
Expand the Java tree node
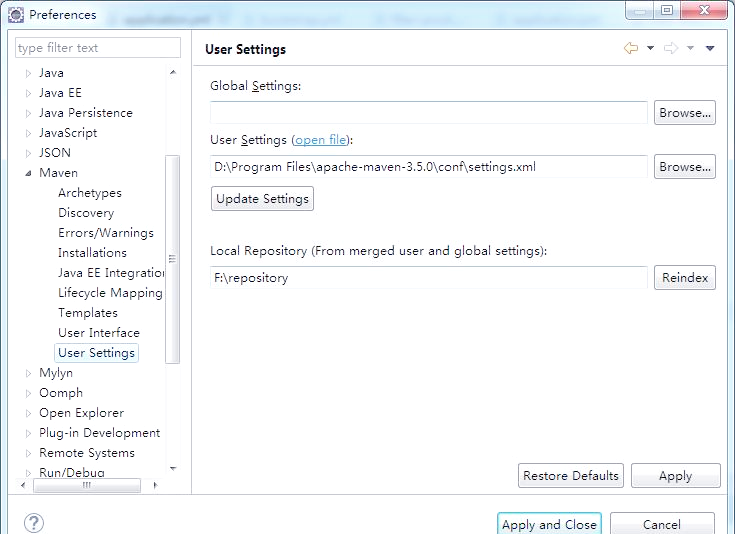click(28, 74)
